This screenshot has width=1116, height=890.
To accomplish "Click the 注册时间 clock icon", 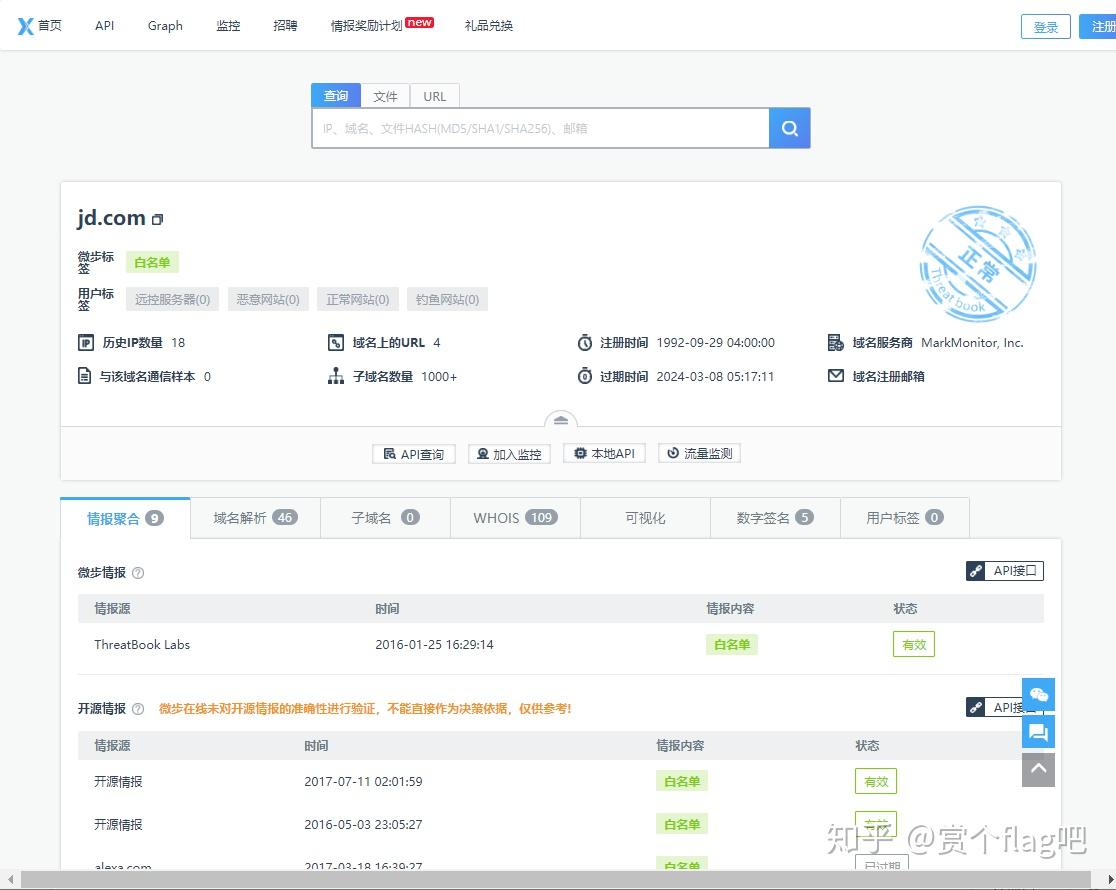I will [584, 342].
